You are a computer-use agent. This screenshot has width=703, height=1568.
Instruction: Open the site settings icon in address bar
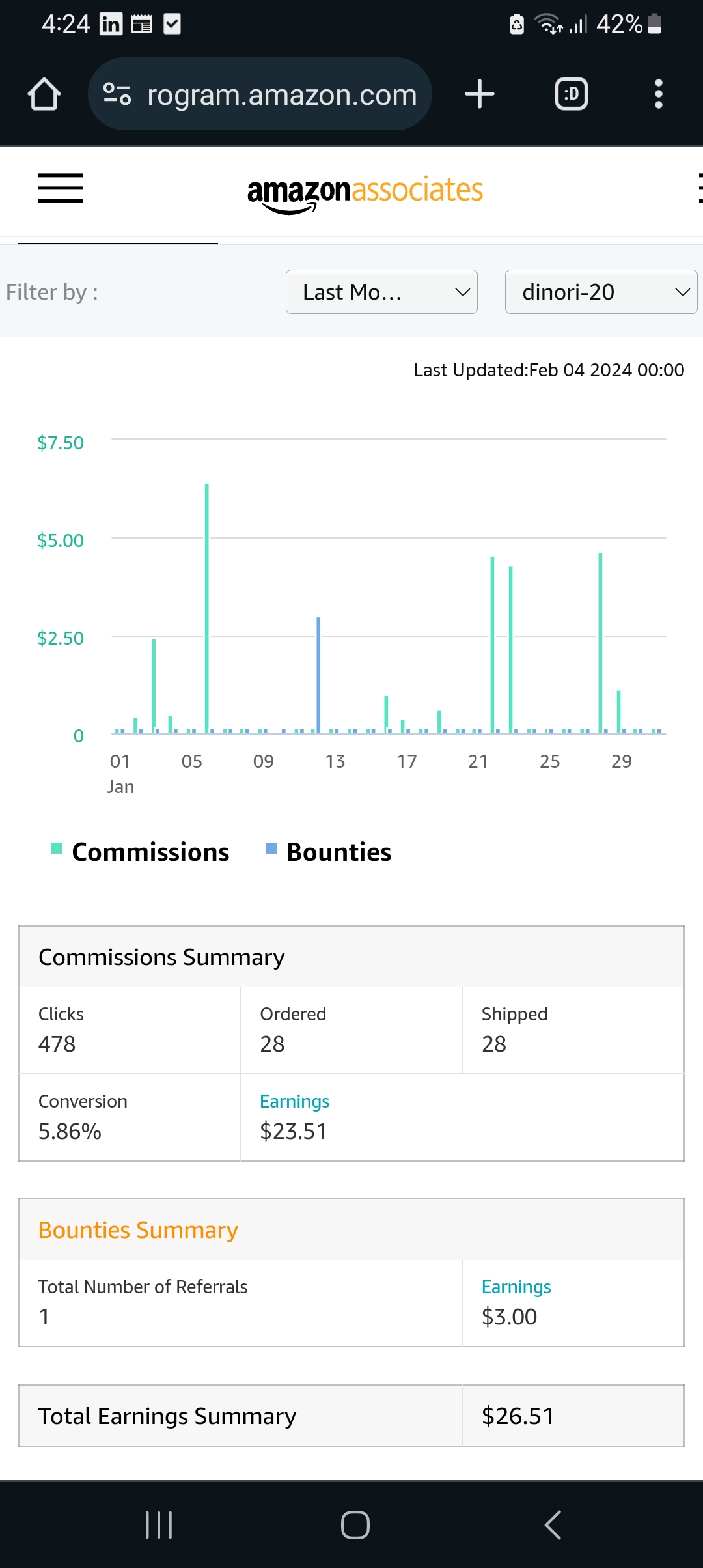click(x=117, y=94)
